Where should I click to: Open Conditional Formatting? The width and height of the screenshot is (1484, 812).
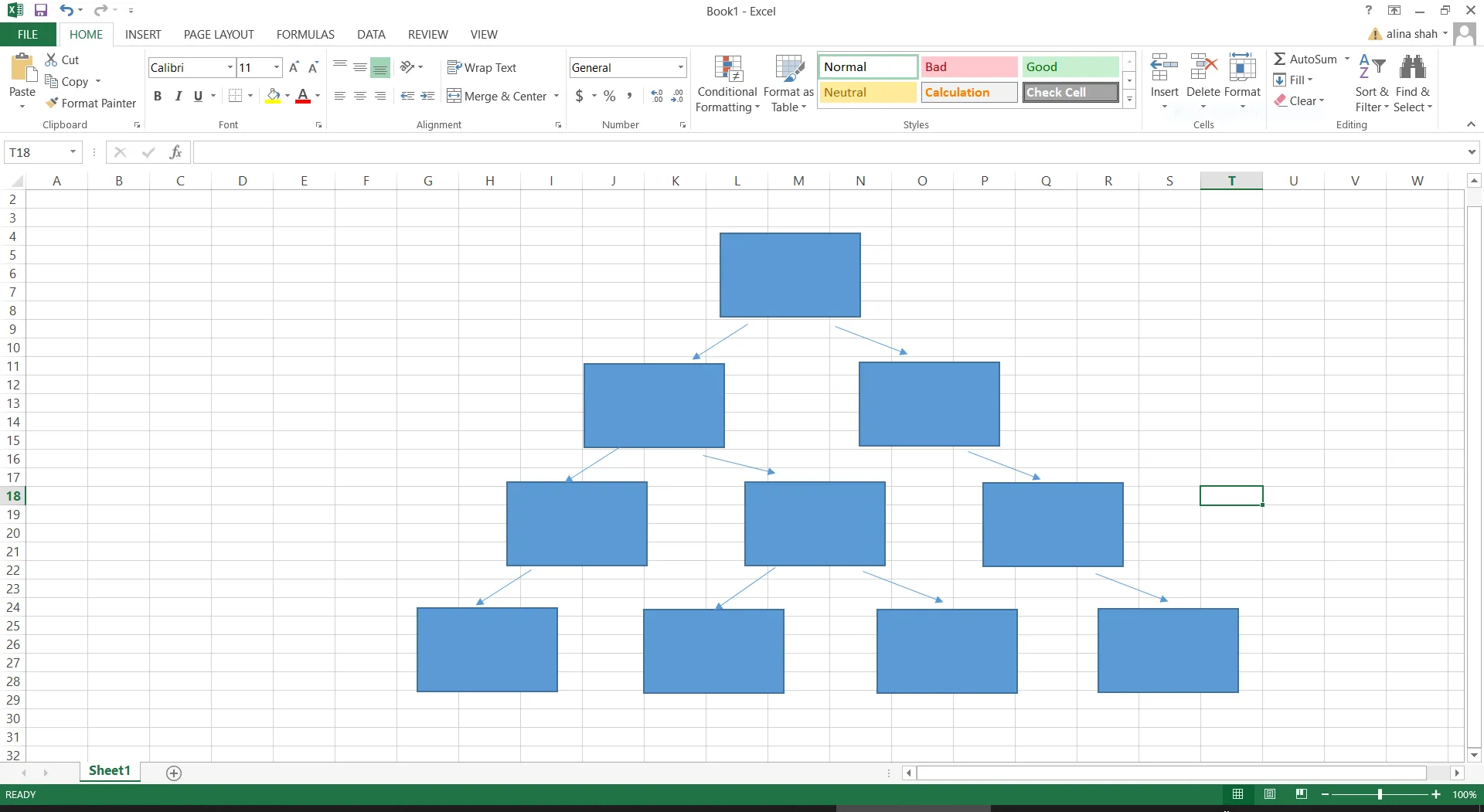pyautogui.click(x=727, y=81)
